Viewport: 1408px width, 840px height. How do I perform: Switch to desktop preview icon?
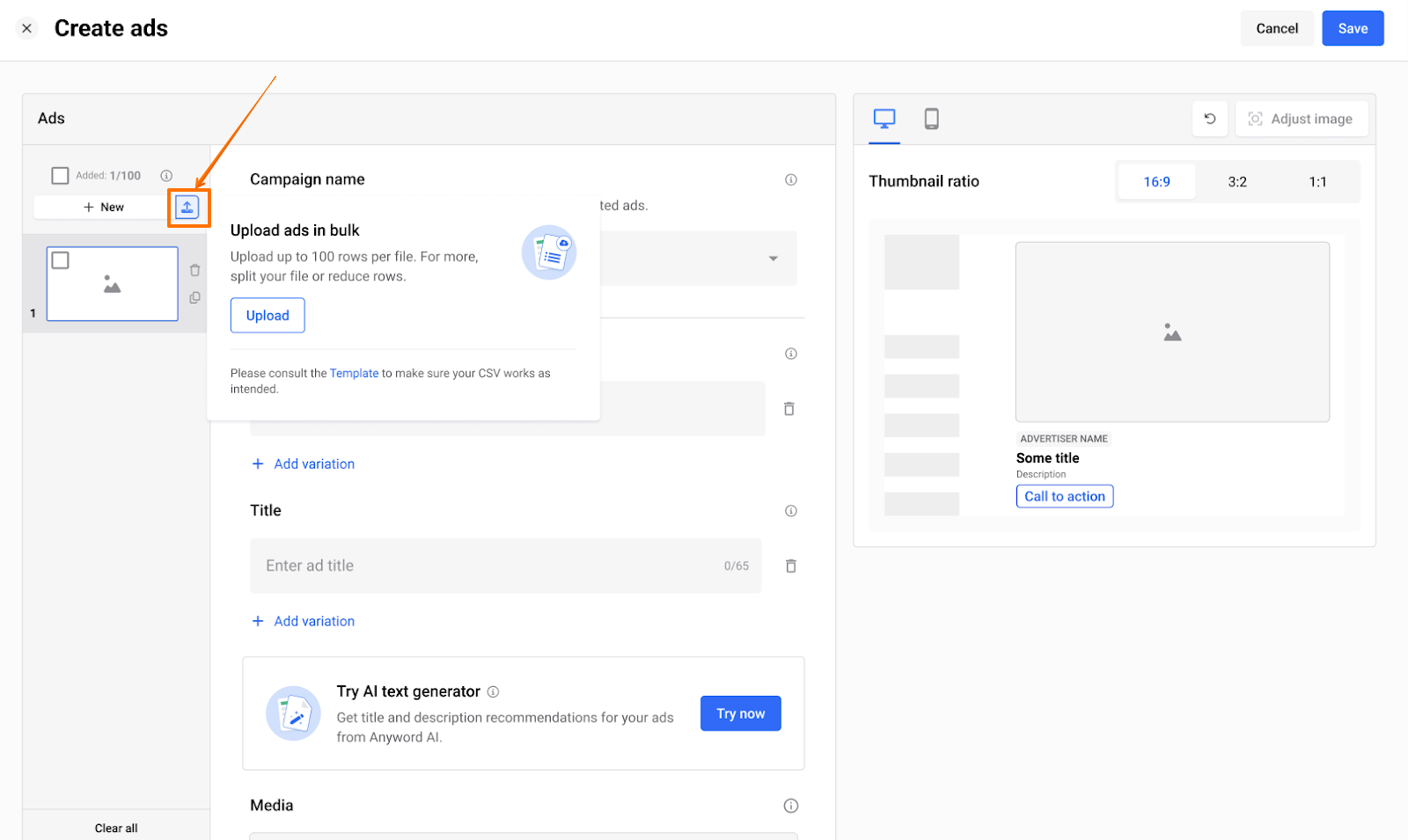coord(884,119)
